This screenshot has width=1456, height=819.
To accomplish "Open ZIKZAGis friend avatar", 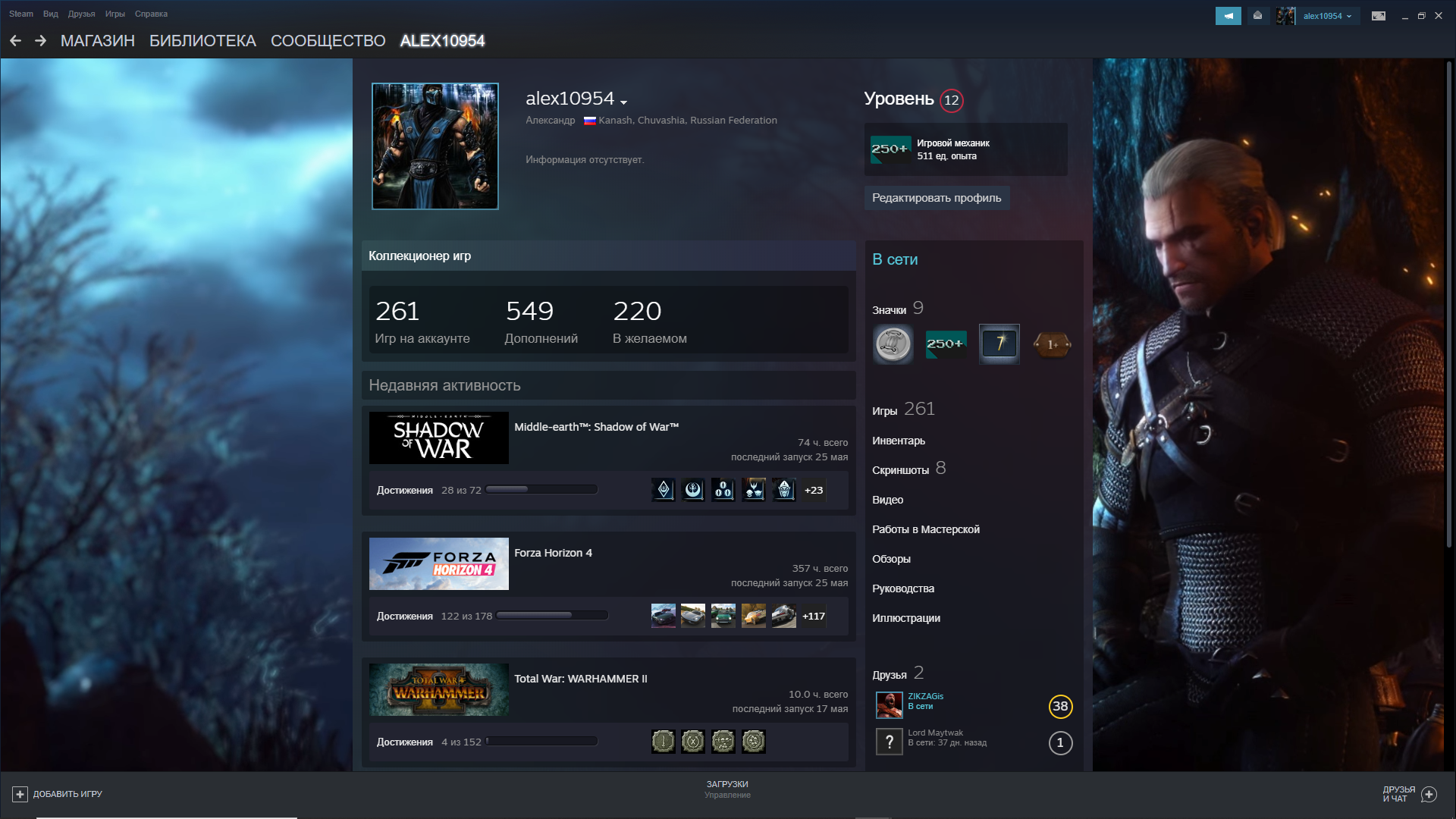I will [890, 704].
